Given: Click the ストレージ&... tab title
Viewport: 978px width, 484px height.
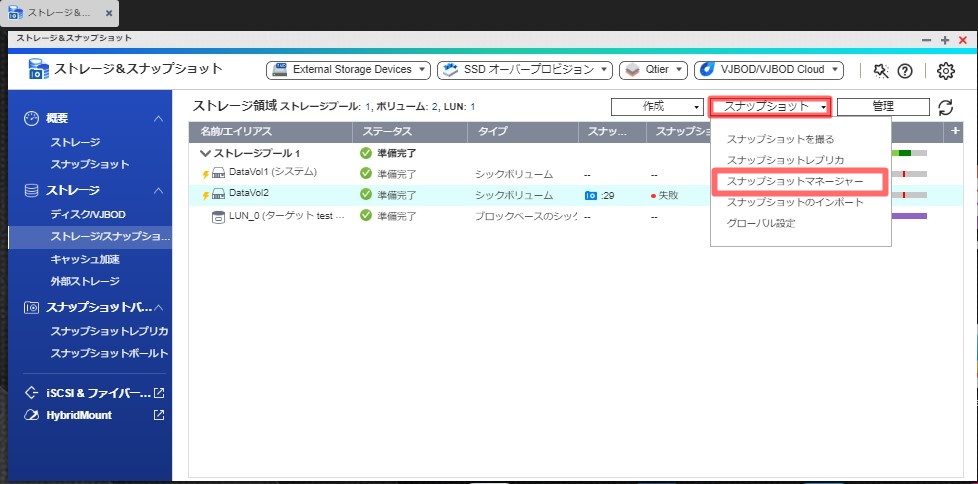Looking at the screenshot, I should [x=59, y=12].
